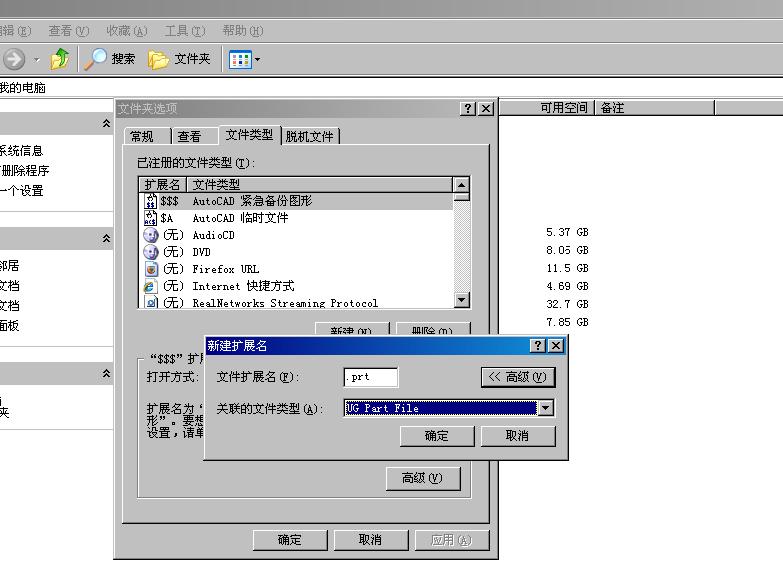The width and height of the screenshot is (783, 576).
Task: Click the address bar showing 我的电脑
Action: pos(392,88)
